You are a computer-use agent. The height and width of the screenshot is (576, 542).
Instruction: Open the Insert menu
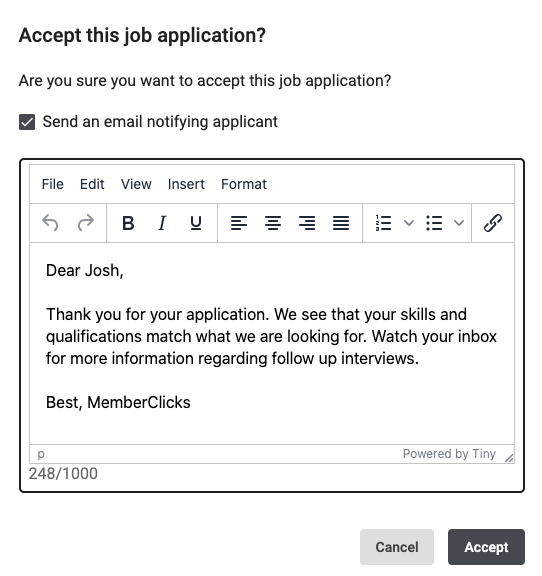tap(186, 184)
